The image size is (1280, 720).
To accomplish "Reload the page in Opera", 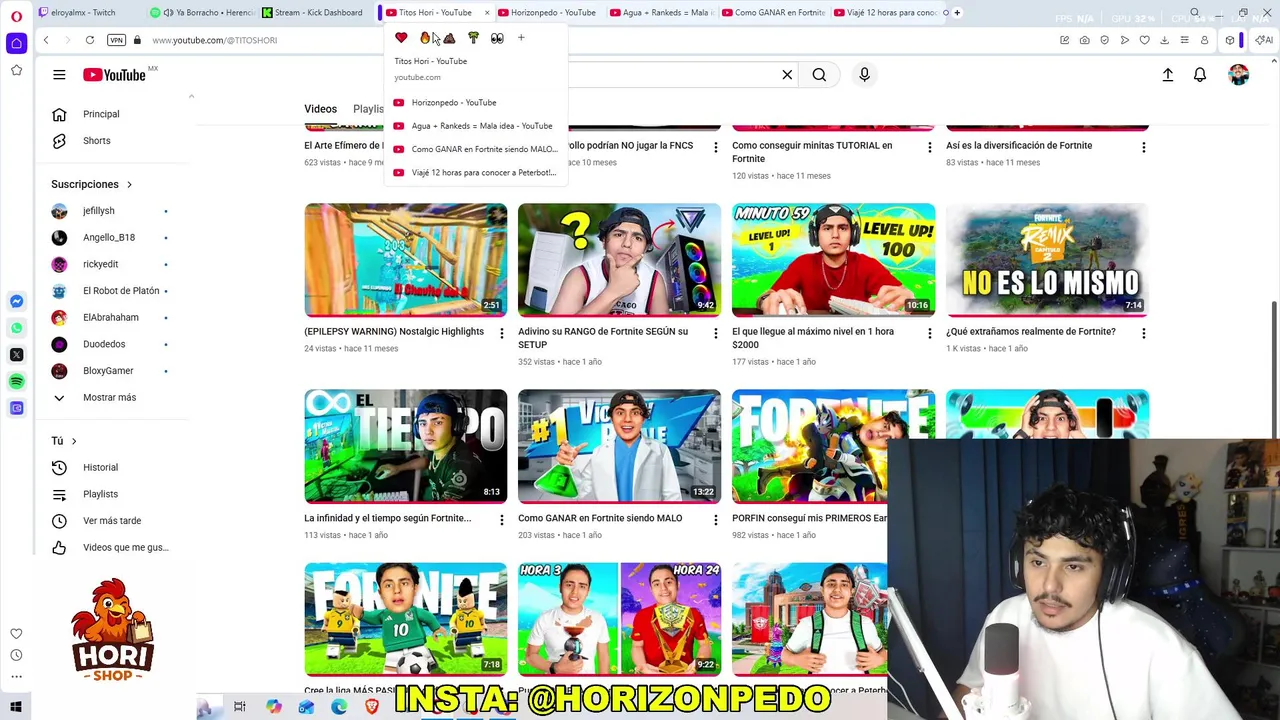I will coord(90,40).
